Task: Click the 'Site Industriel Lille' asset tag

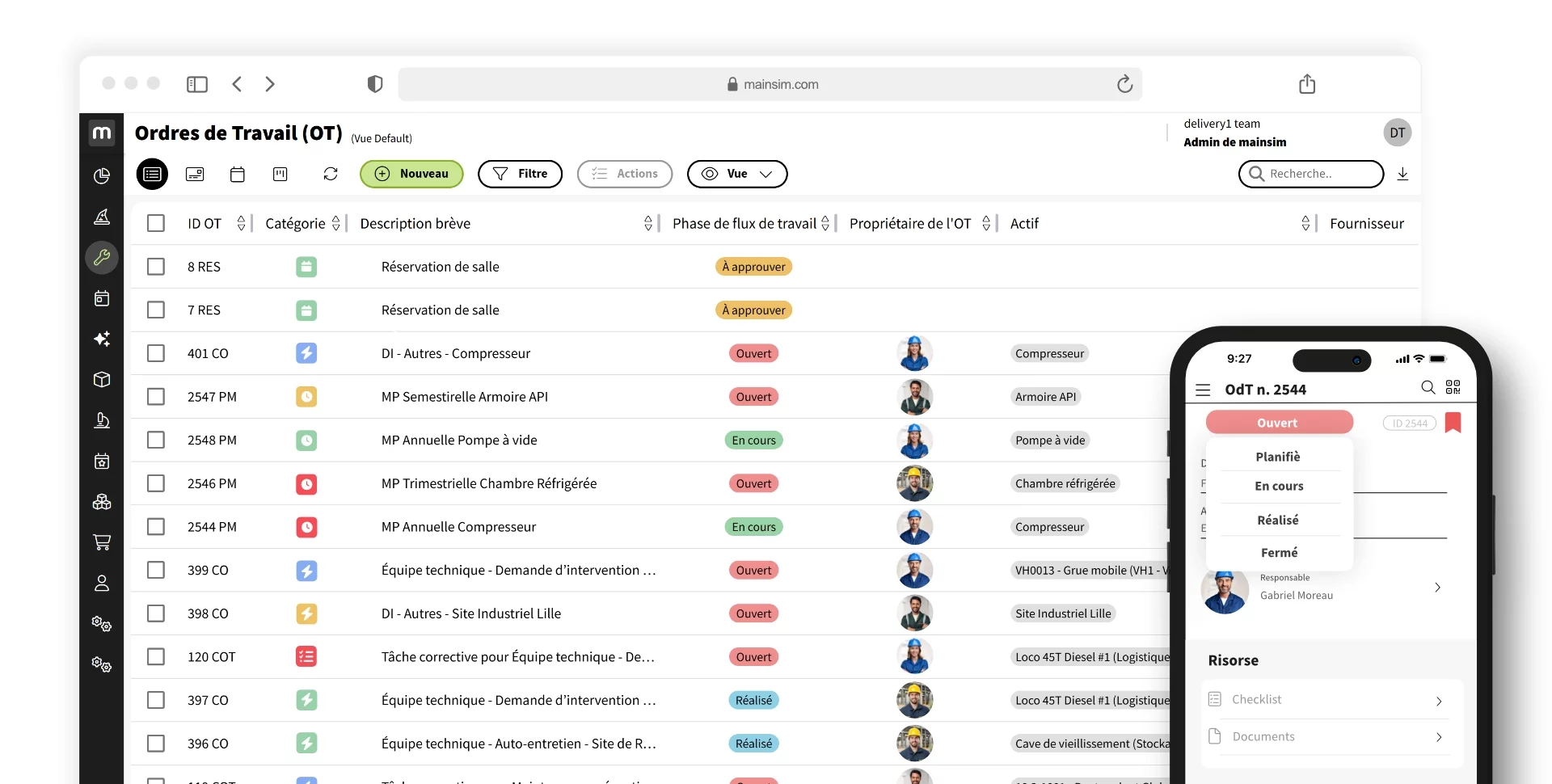Action: pyautogui.click(x=1063, y=613)
